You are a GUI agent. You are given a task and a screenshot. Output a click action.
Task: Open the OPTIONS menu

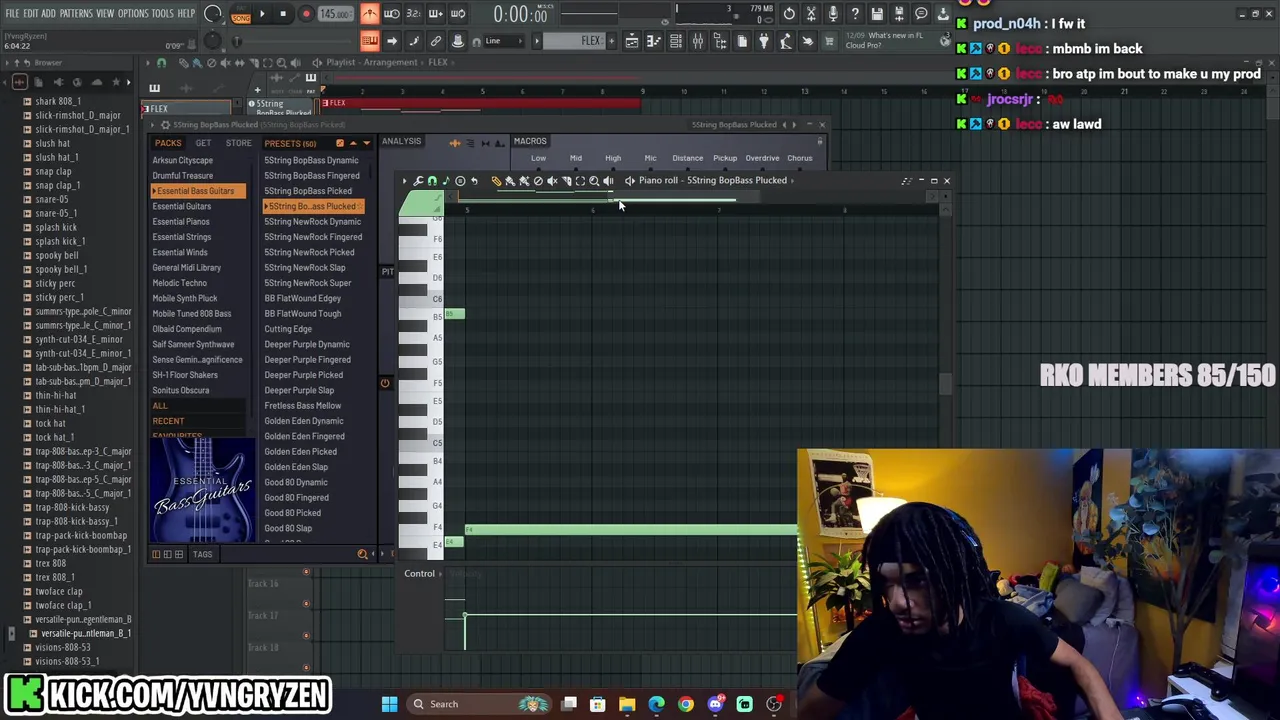pos(133,14)
